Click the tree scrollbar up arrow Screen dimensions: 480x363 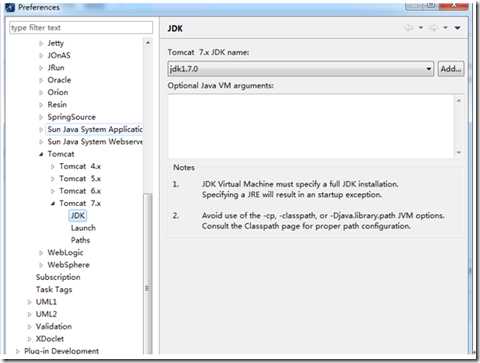148,43
